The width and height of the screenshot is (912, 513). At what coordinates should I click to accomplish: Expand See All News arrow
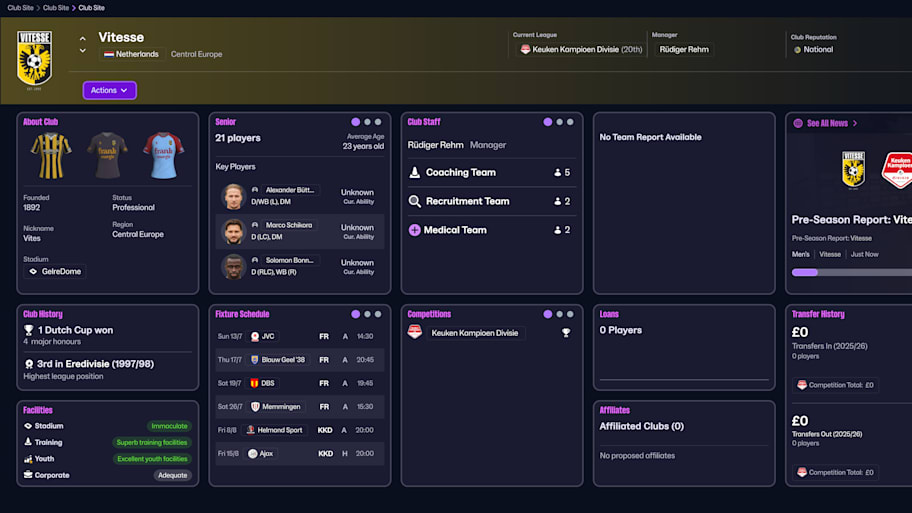(x=854, y=123)
